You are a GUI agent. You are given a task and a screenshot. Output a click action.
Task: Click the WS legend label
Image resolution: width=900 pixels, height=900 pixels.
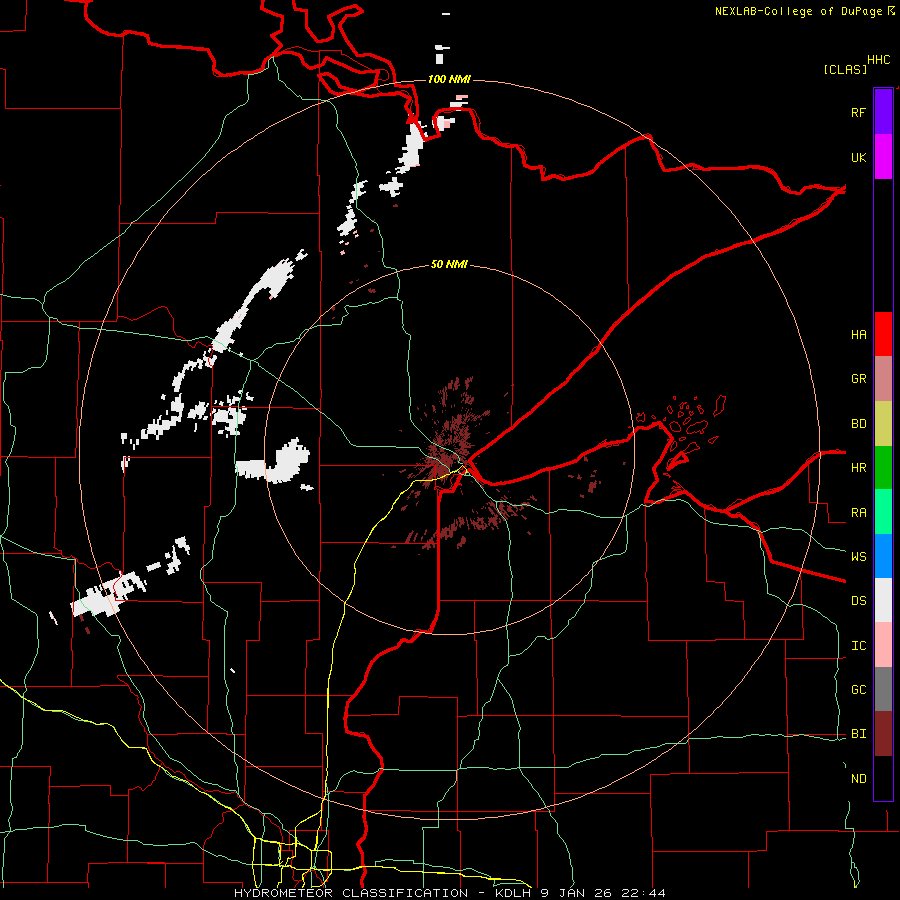coord(858,557)
